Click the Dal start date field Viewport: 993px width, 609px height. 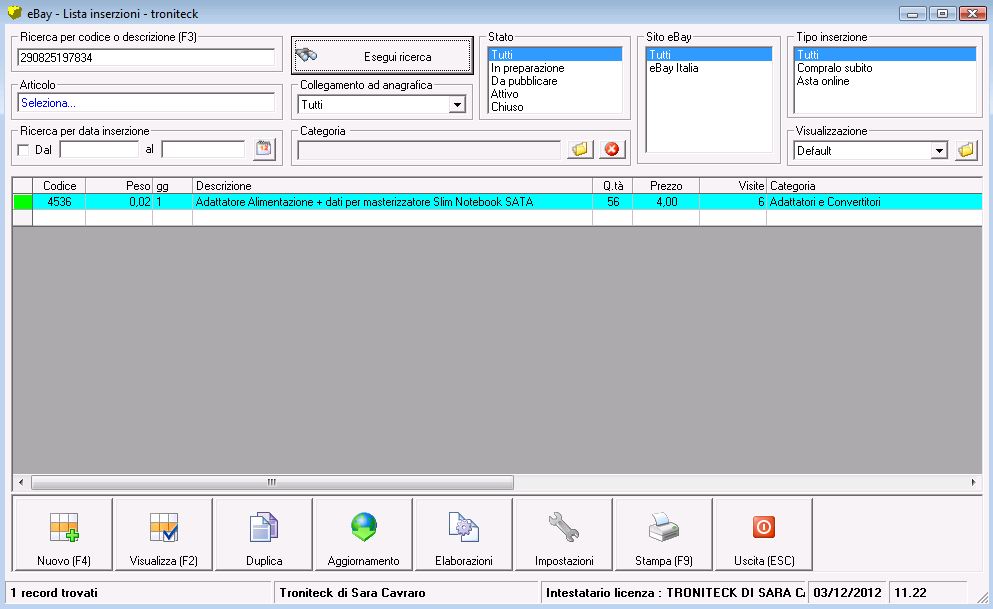99,149
